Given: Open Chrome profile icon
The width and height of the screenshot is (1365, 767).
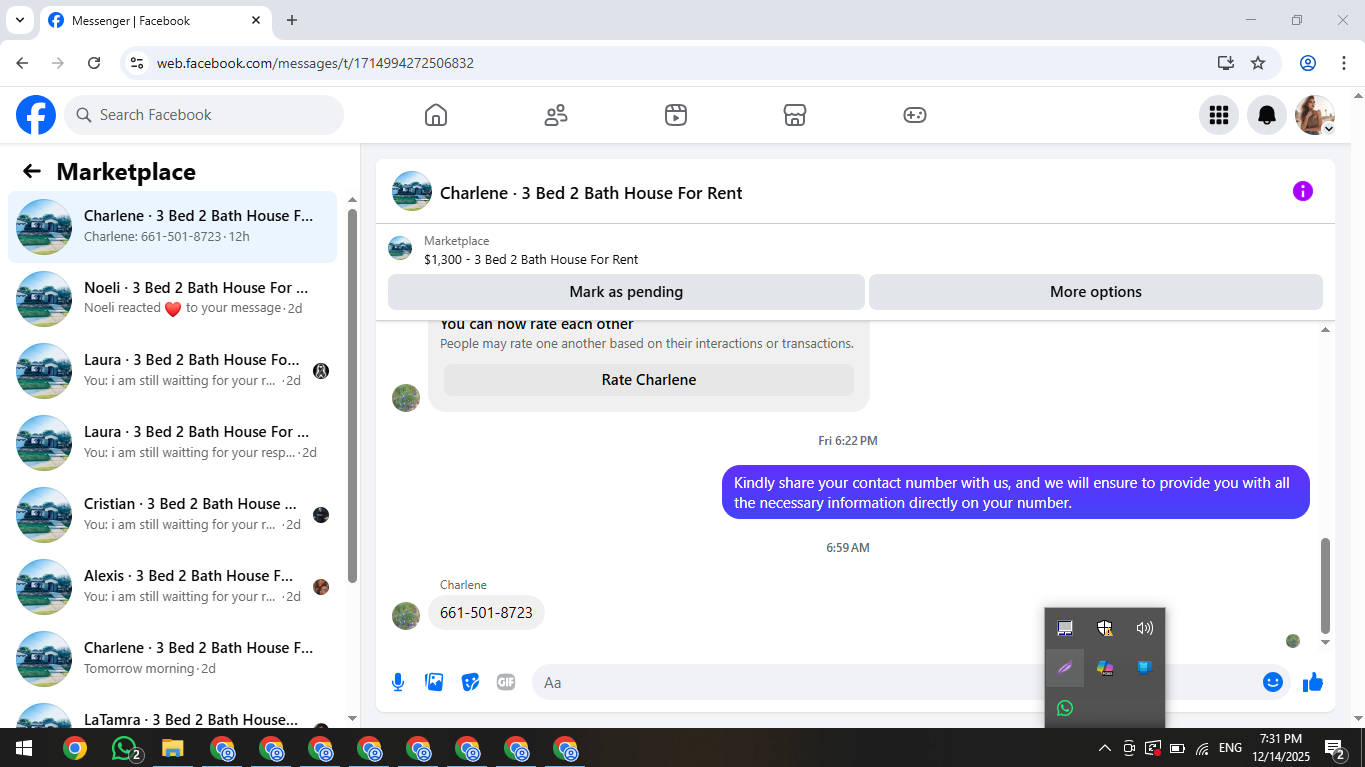Looking at the screenshot, I should pyautogui.click(x=1308, y=63).
